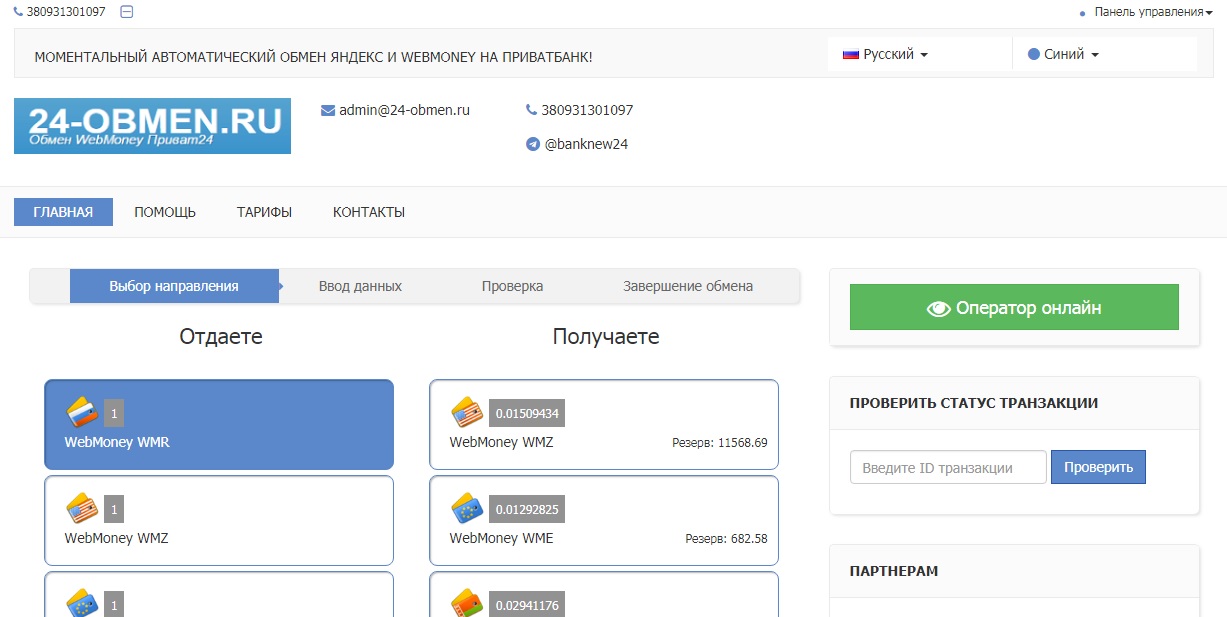Click the WMZ wallet icon under Получаете
Screen dimensions: 1227x617
(x=467, y=412)
